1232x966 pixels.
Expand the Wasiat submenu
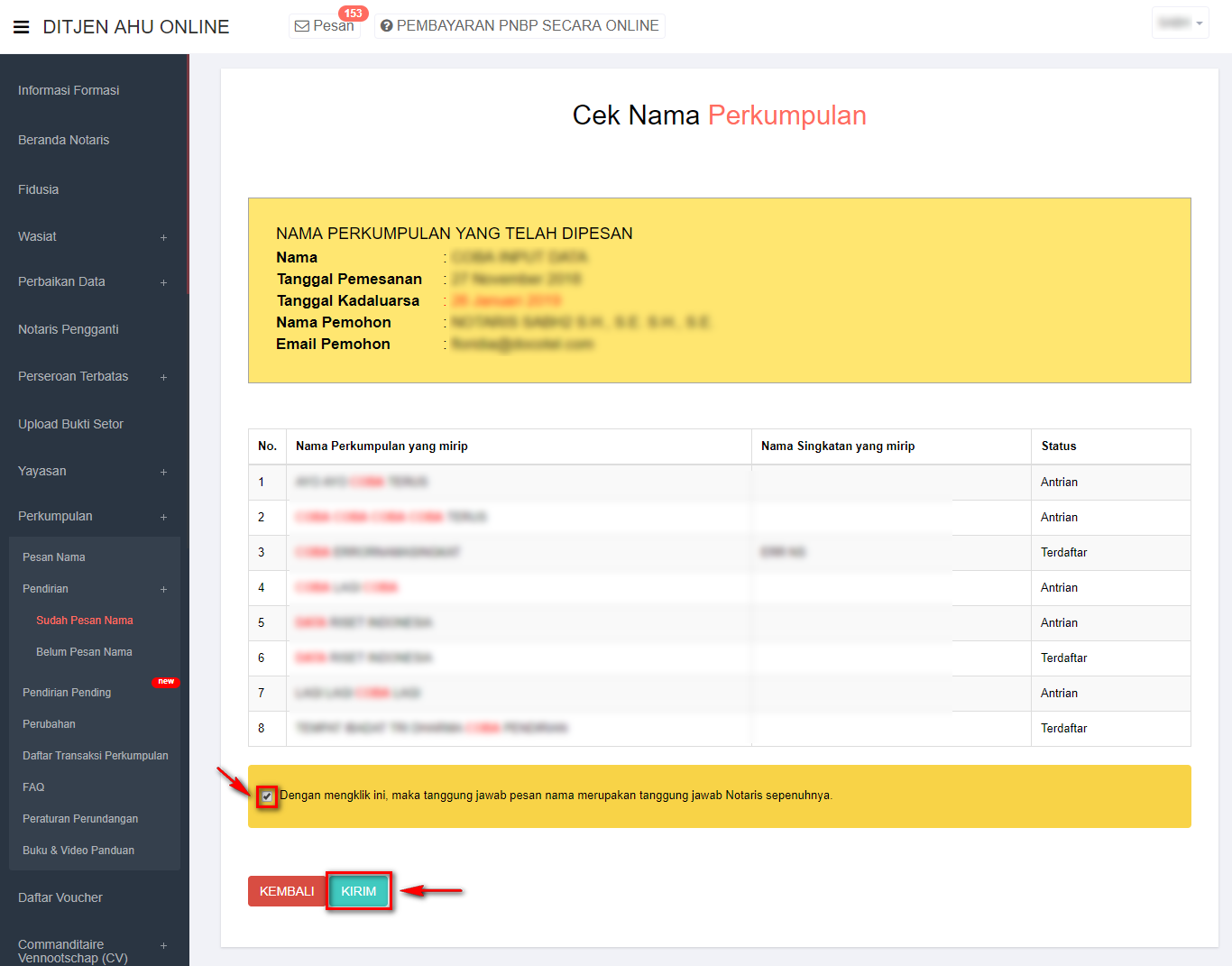[163, 237]
